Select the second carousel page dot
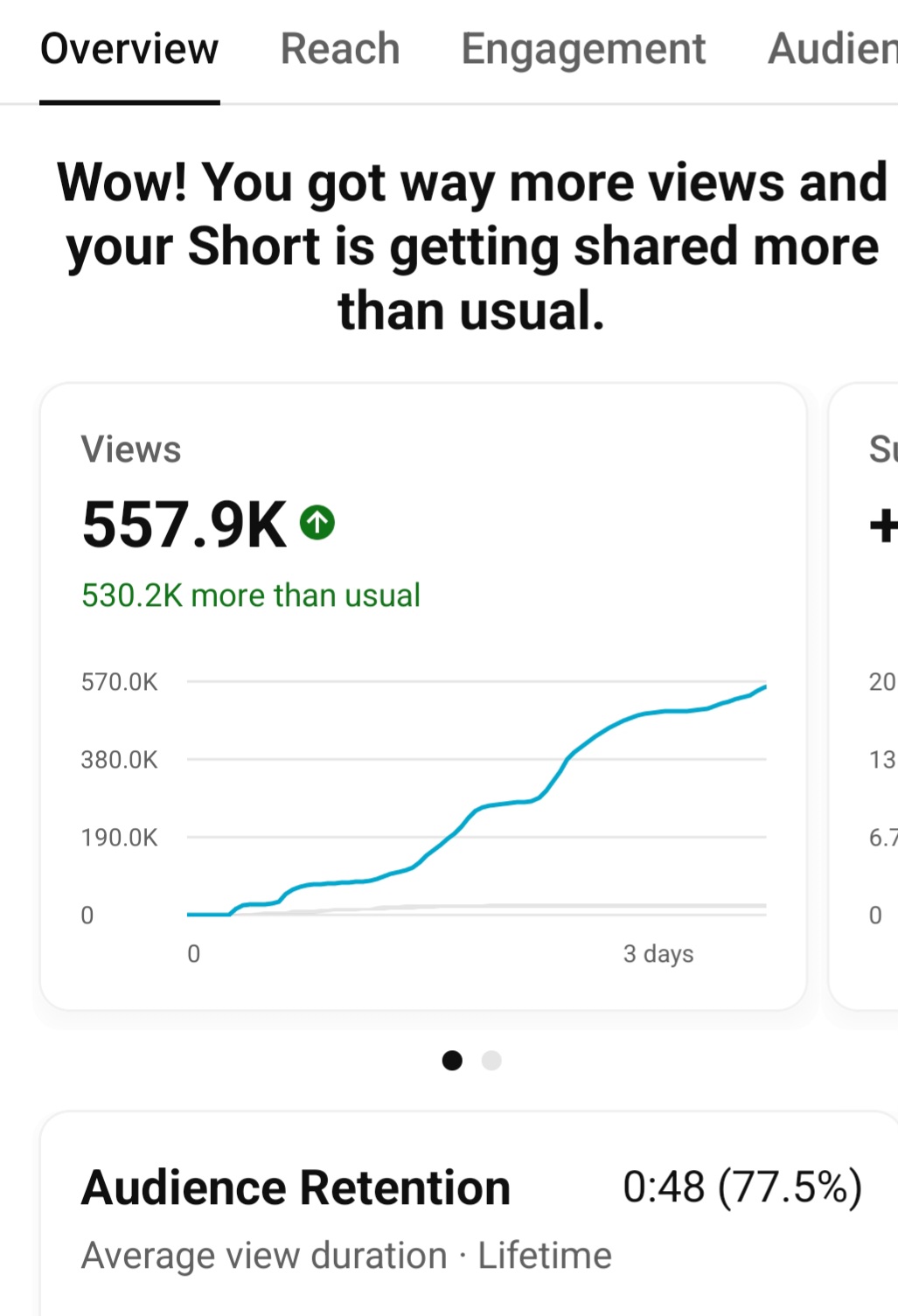Screen dimensions: 898x1316 tap(491, 1061)
